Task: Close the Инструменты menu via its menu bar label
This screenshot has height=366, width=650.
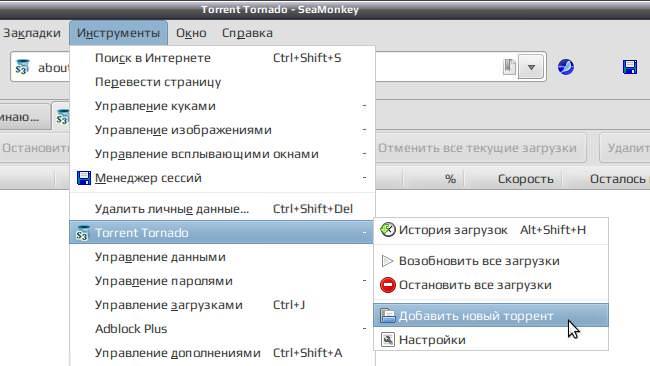Action: 119,33
